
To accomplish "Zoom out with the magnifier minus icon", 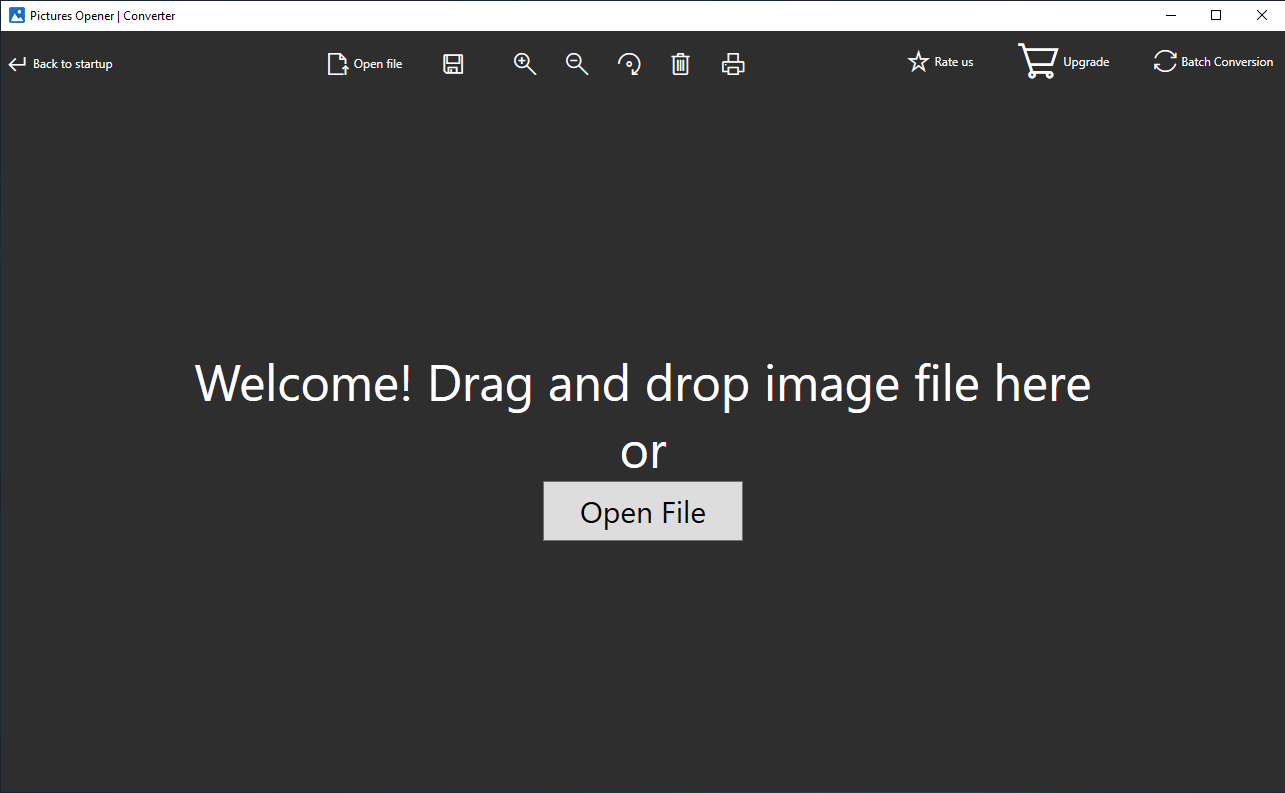I will click(577, 64).
